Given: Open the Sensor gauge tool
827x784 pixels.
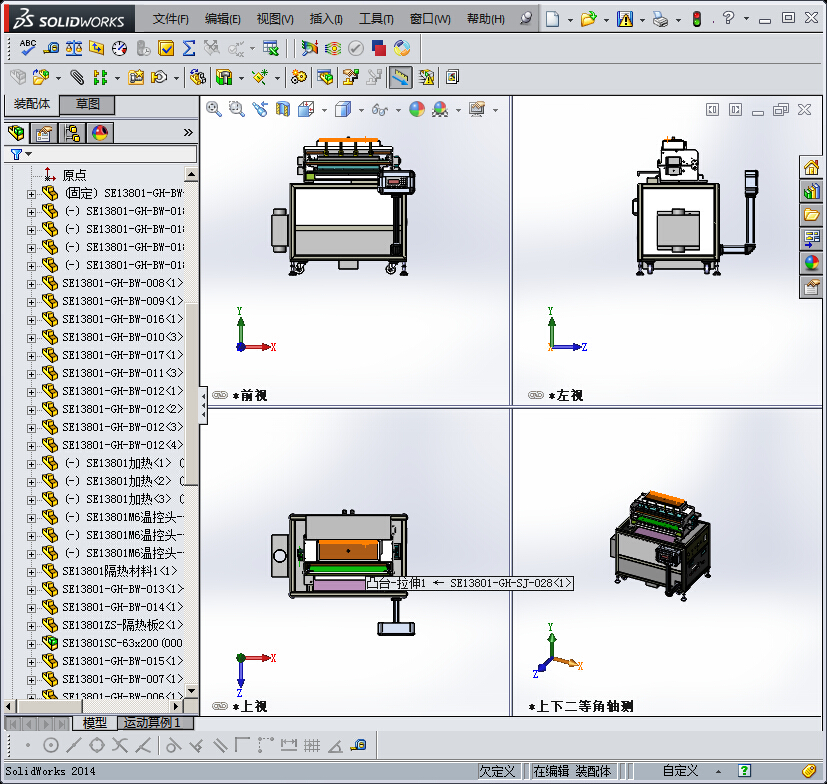Looking at the screenshot, I should pos(120,49).
